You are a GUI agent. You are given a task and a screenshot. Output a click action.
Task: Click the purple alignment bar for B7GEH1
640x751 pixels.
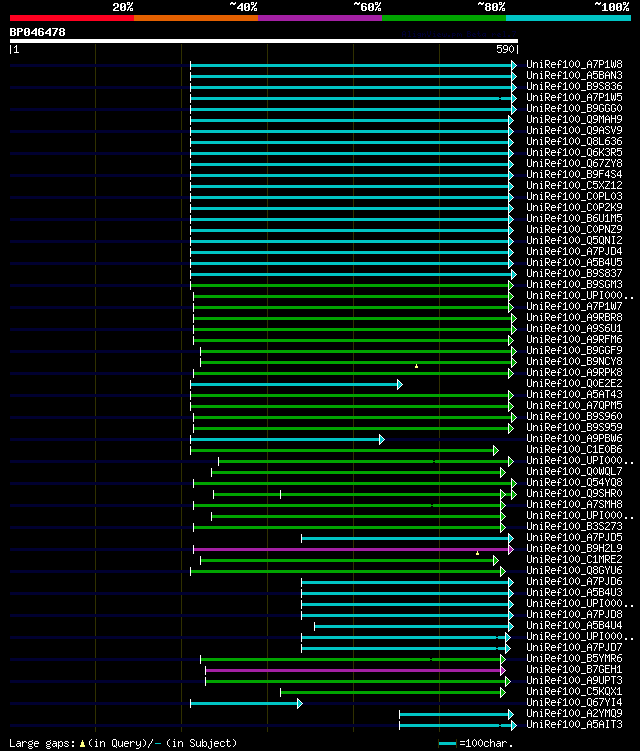click(354, 670)
